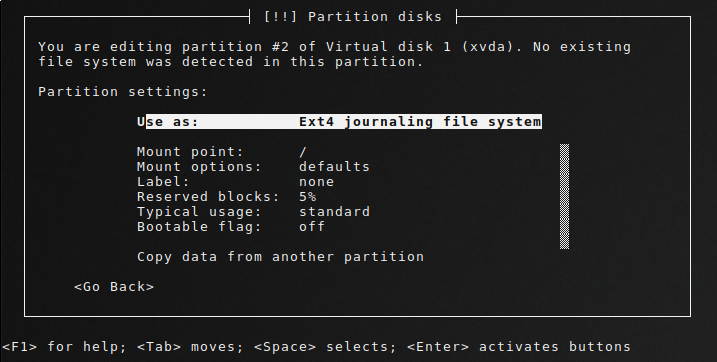Click the "<Enter> activates buttons" hint
This screenshot has height=362, width=717.
coord(519,347)
